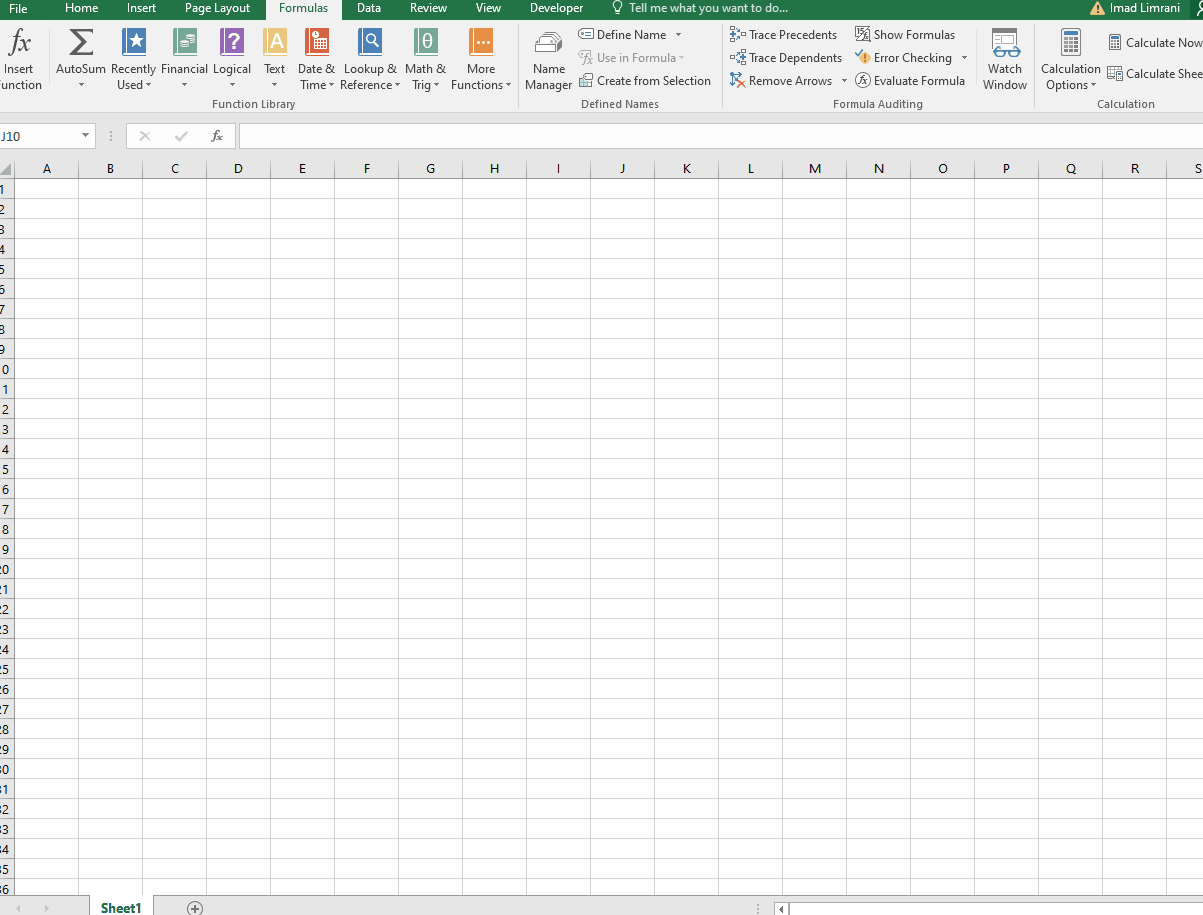Open the Name Manager
This screenshot has width=1203, height=915.
[548, 59]
